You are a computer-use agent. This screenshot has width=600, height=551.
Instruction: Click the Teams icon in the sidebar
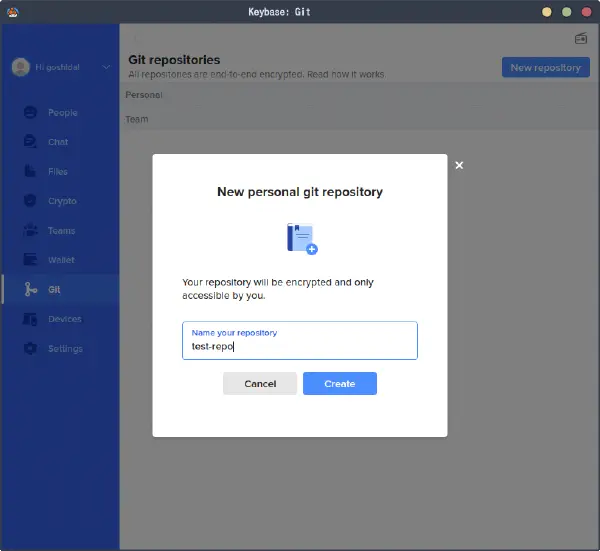[30, 230]
